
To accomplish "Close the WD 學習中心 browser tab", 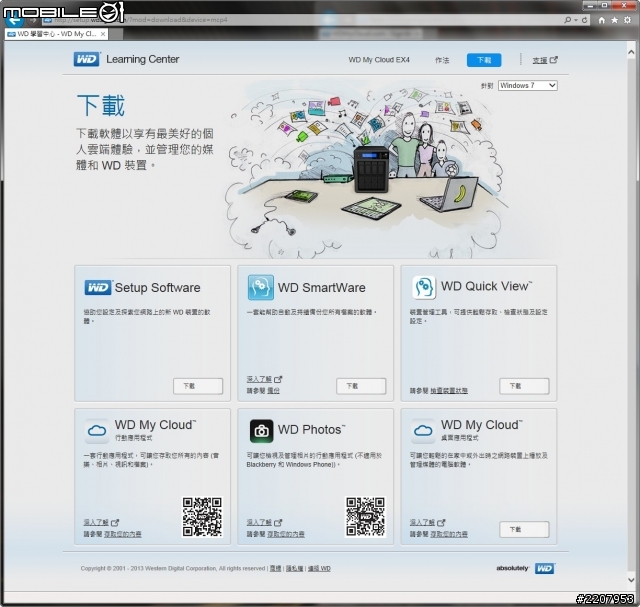I will (x=103, y=34).
